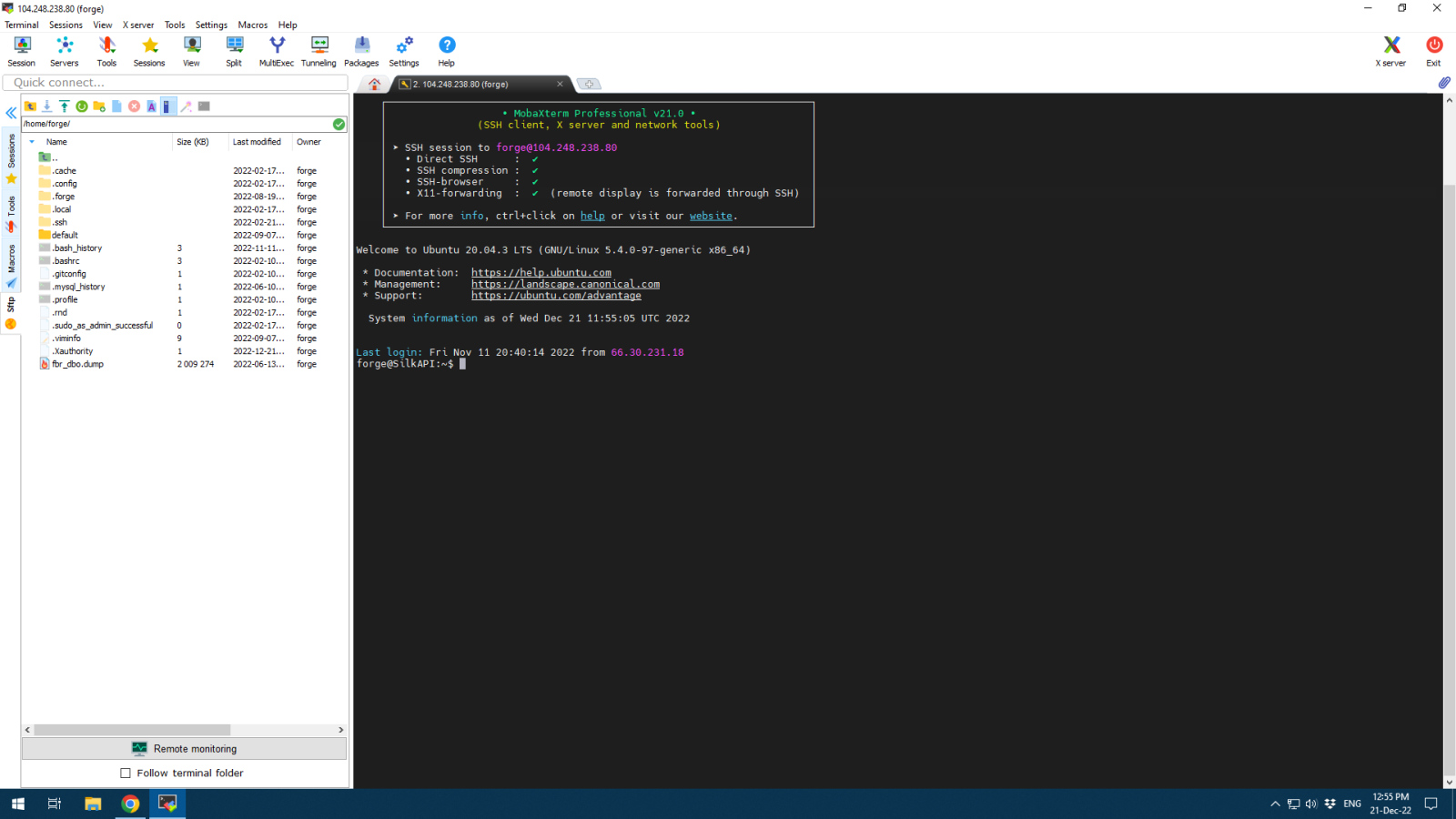The image size is (1456, 819).
Task: Click the Name column sort arrow
Action: [x=32, y=142]
